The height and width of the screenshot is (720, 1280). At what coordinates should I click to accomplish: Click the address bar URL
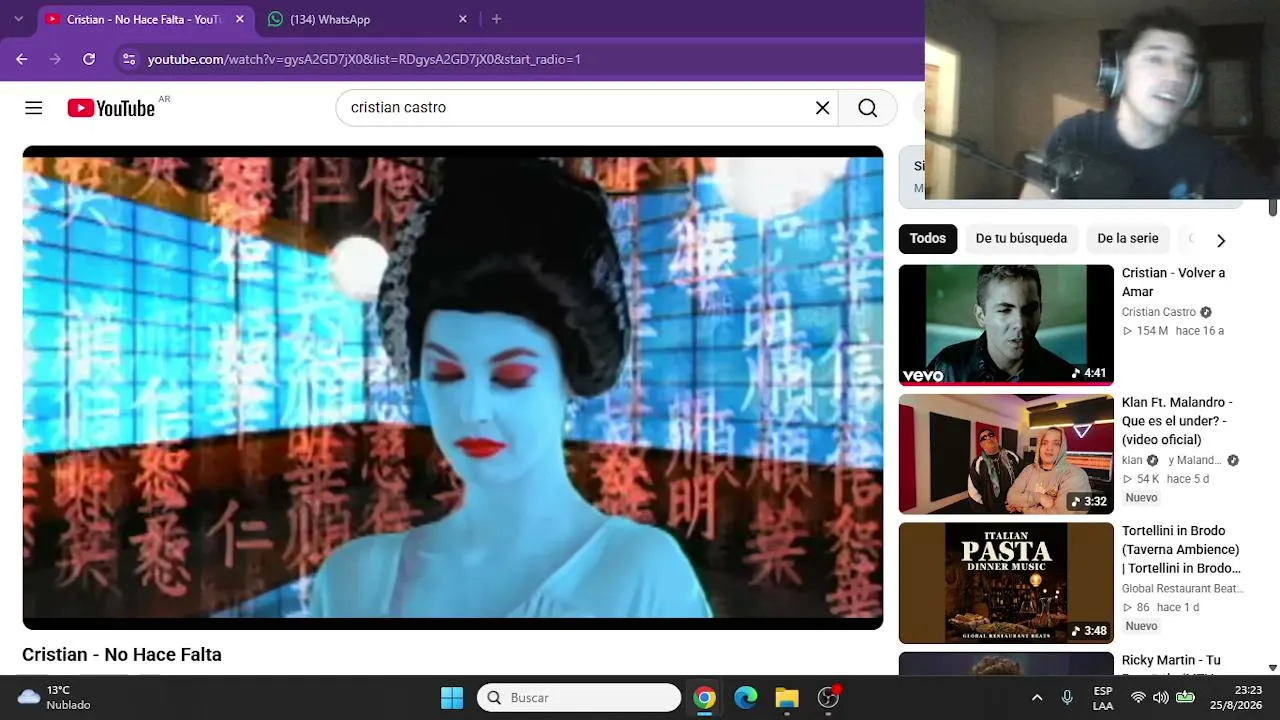coord(364,59)
